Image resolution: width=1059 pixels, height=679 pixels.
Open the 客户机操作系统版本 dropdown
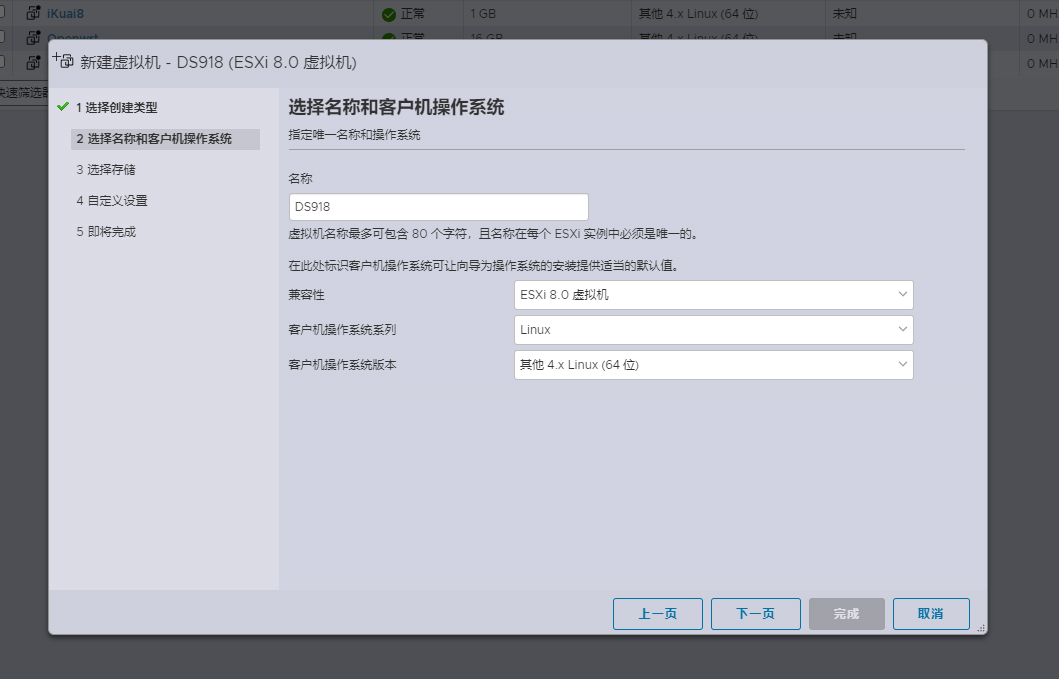(x=713, y=365)
